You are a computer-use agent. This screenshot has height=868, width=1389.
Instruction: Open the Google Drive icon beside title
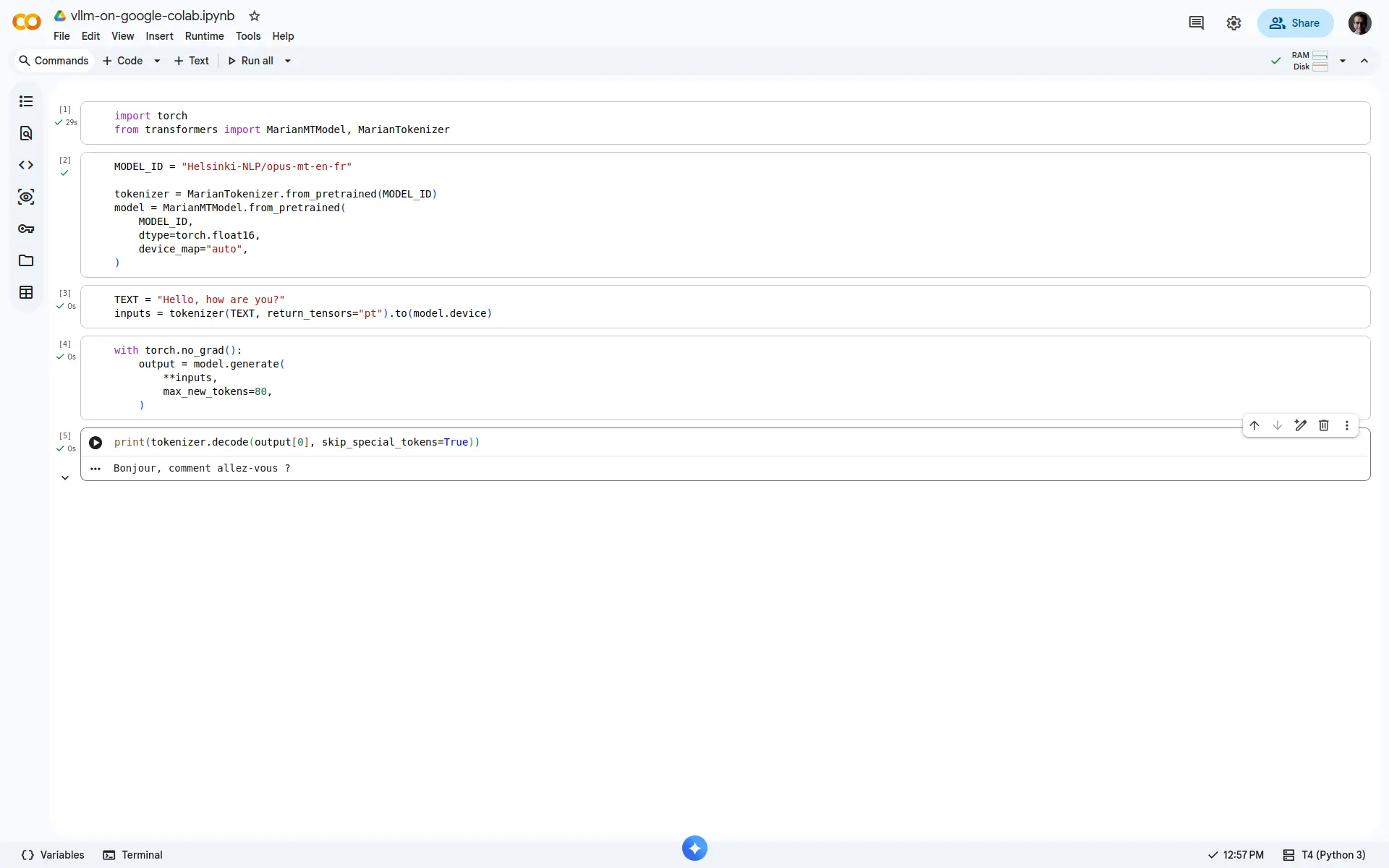(x=60, y=16)
